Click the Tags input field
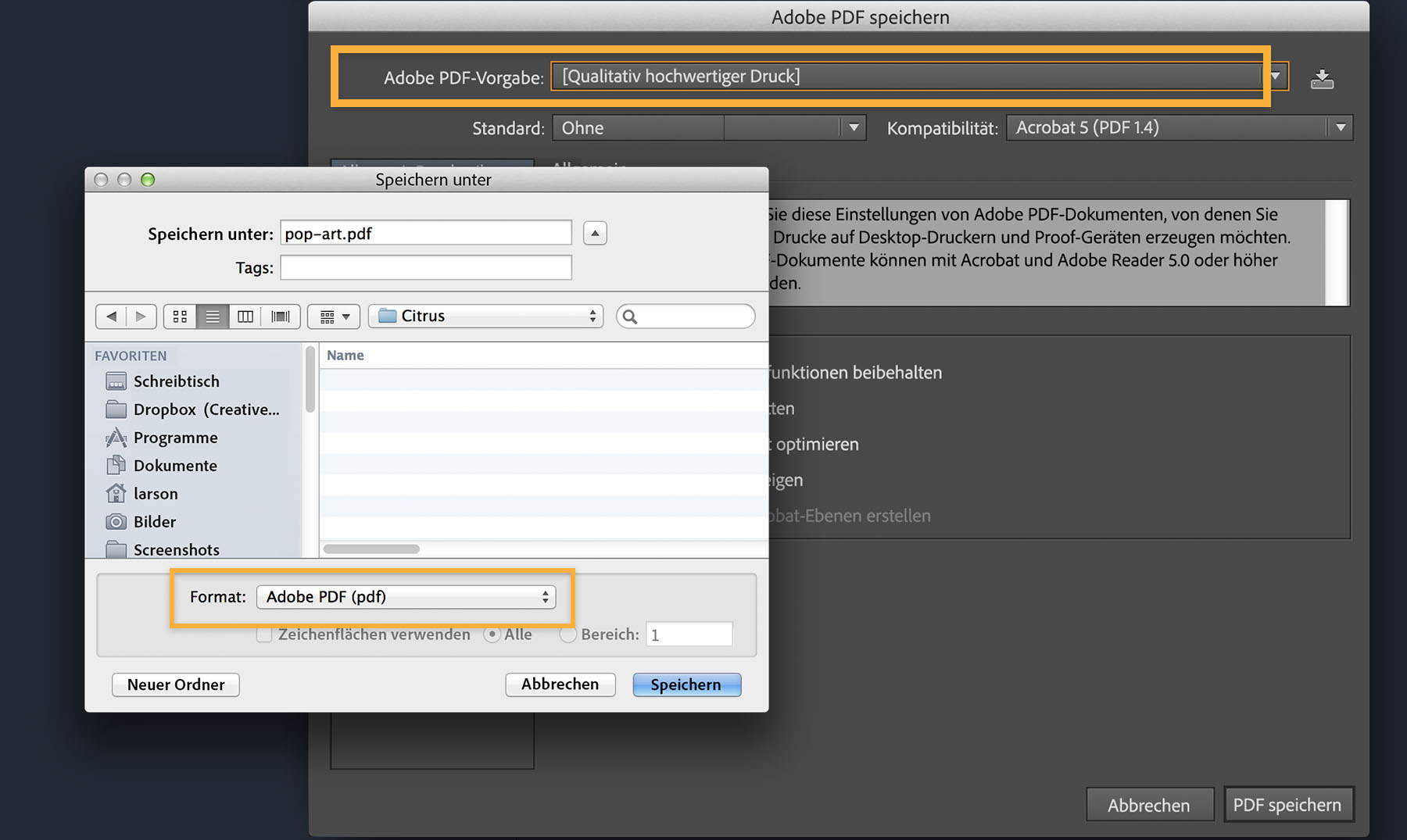The image size is (1407, 840). 426,267
